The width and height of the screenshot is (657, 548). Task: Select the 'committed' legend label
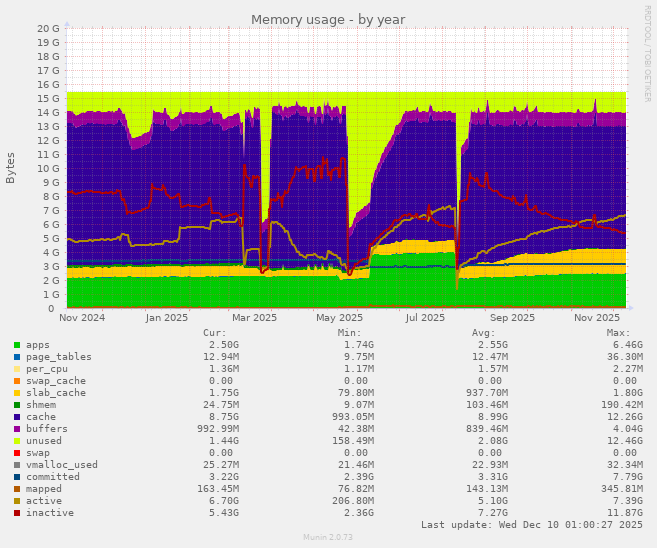tap(53, 477)
